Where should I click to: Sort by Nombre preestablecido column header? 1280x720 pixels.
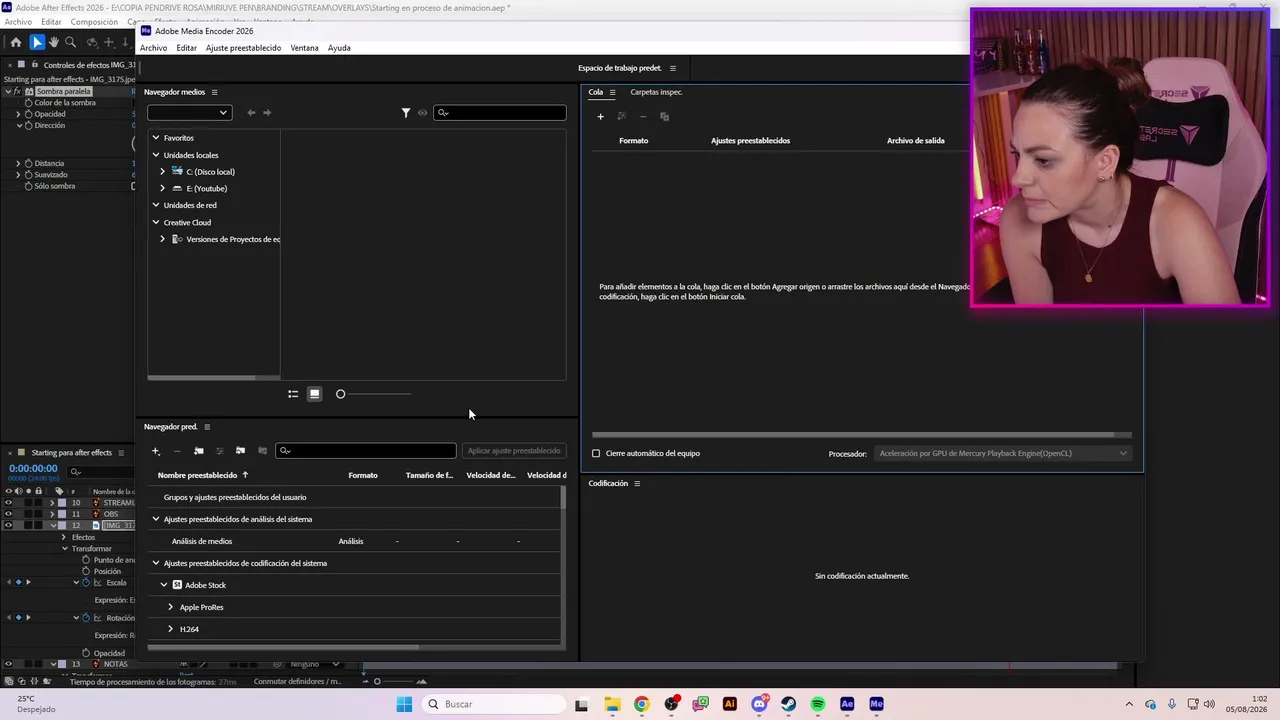pyautogui.click(x=197, y=476)
